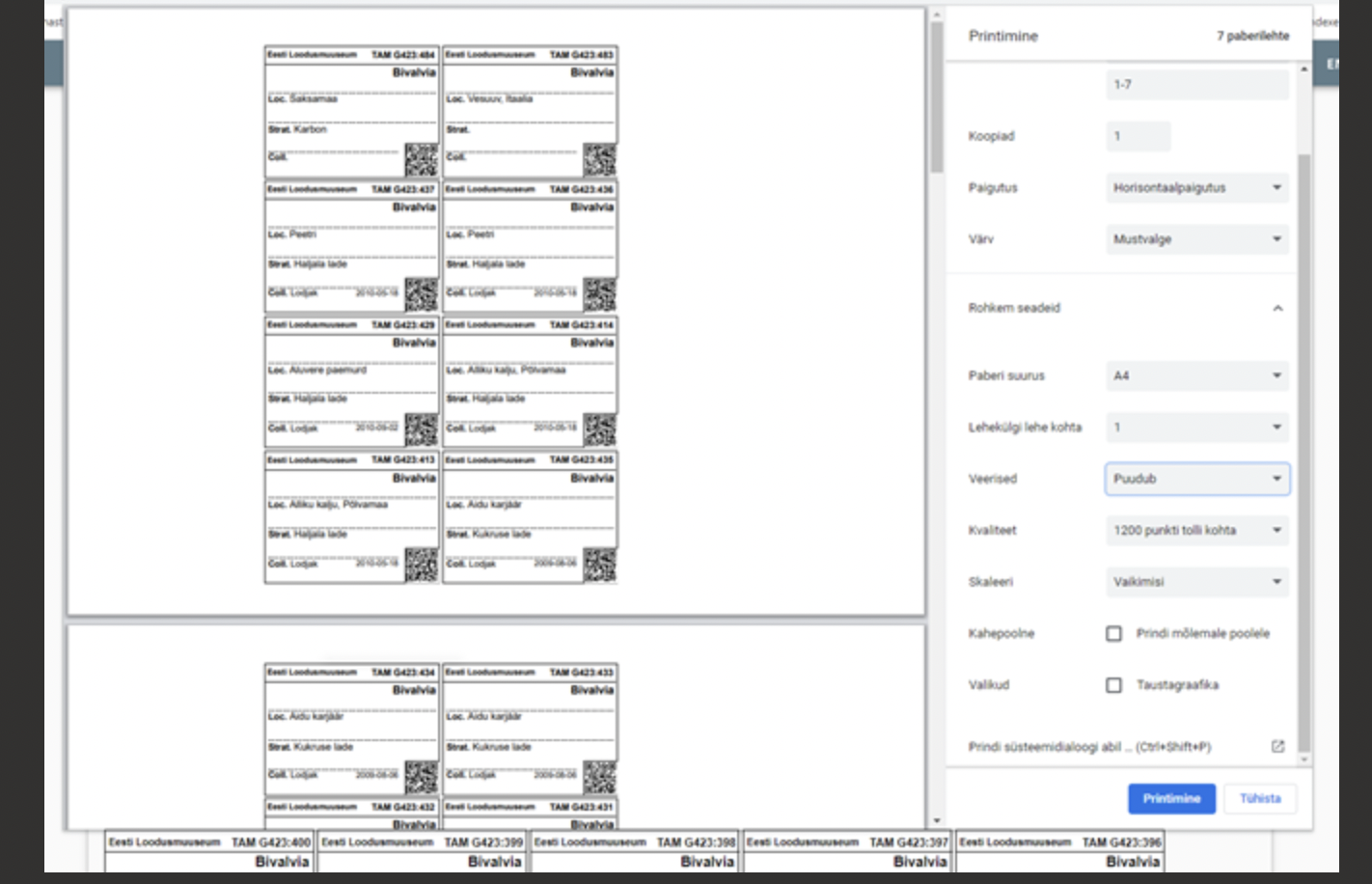Open the Lehekülgi lehe kohta dropdown

click(1196, 427)
